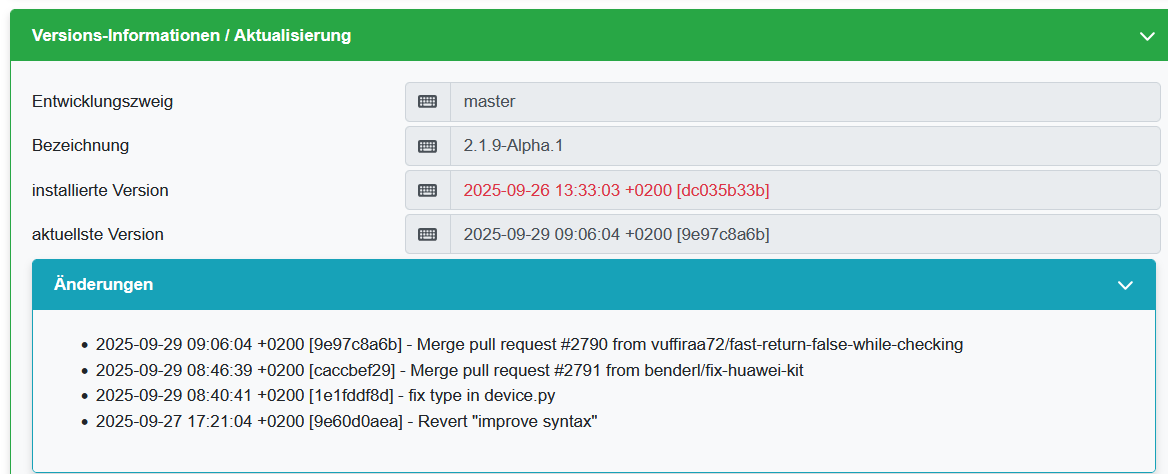Click keyboard icon for aktuellste Version
1168x474 pixels.
(x=428, y=234)
